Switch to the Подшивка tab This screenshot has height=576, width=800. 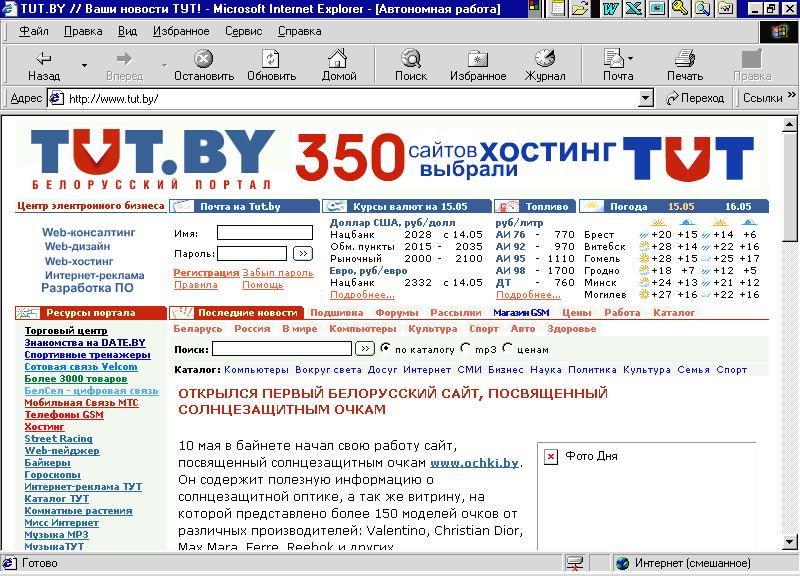337,313
